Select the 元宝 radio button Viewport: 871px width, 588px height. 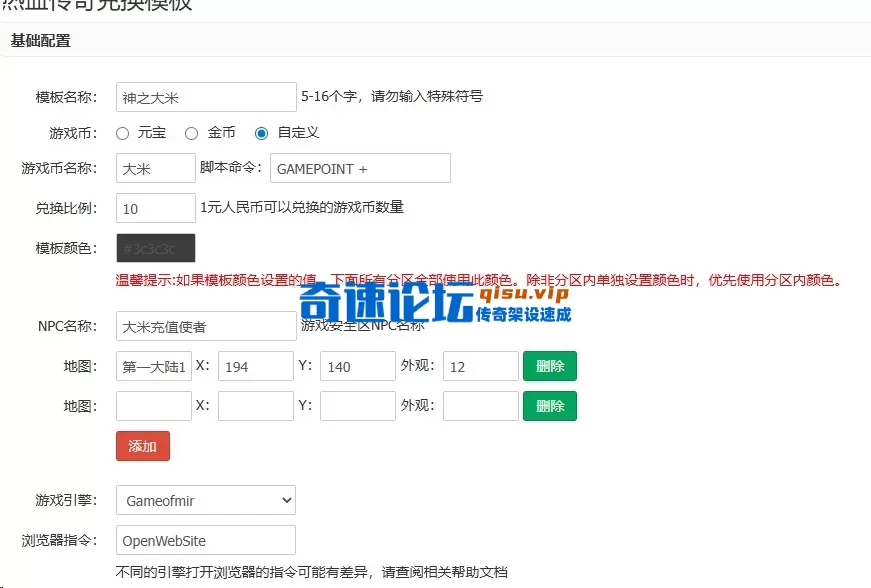(x=123, y=133)
